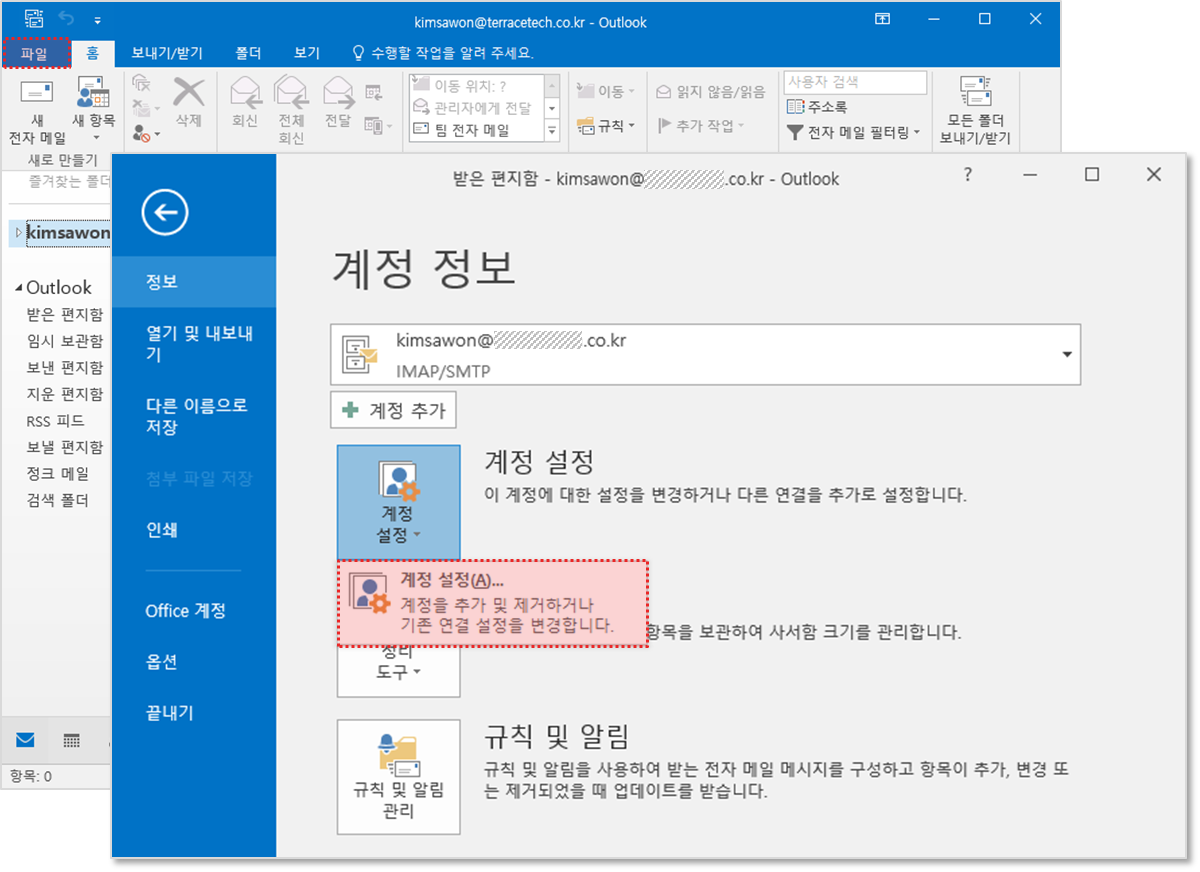
Task: Open Print (인쇄) in Backstage sidebar
Action: [161, 530]
